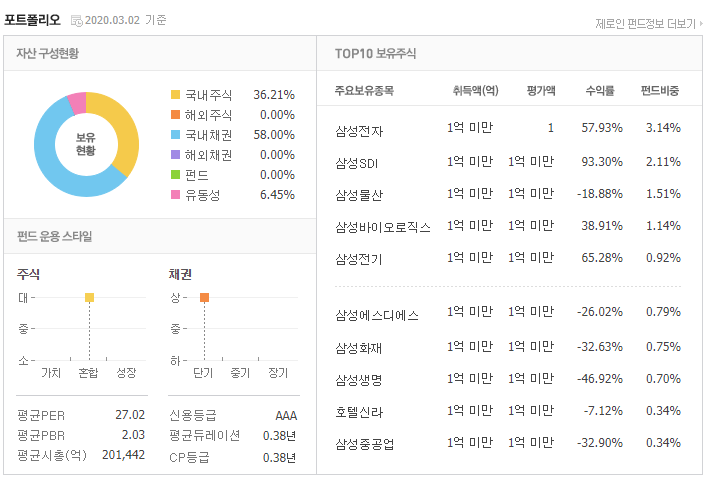Click the 수익률 column header
The image size is (715, 483).
coord(600,90)
